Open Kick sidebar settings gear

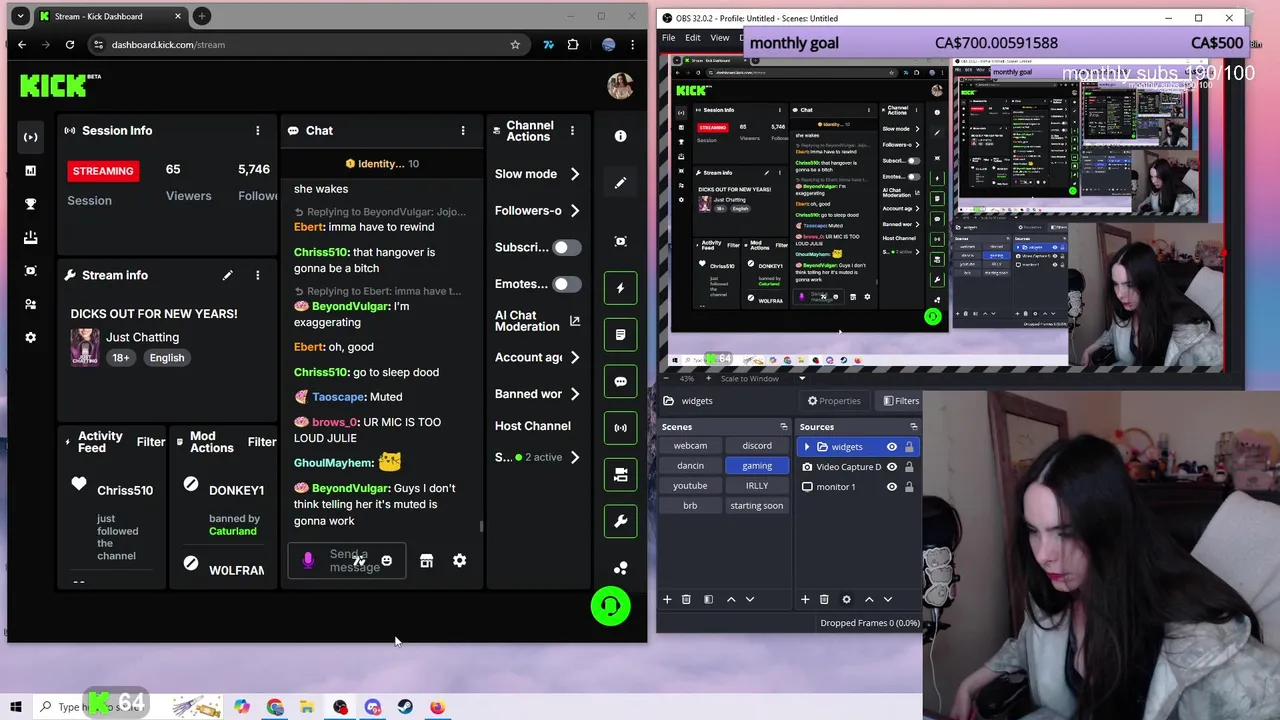pyautogui.click(x=30, y=337)
